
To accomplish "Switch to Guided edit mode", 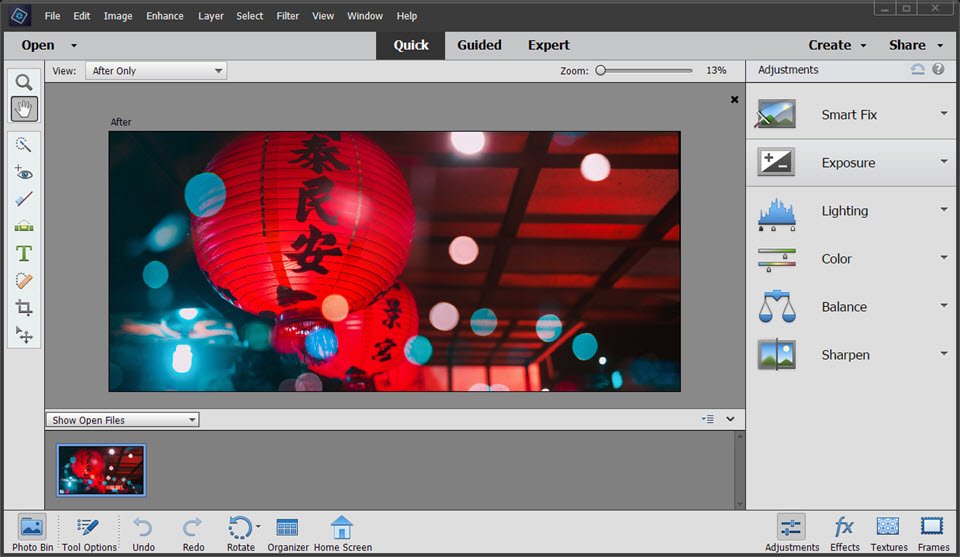I will [x=479, y=45].
